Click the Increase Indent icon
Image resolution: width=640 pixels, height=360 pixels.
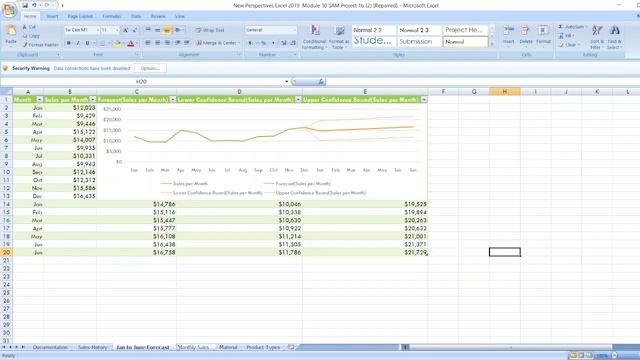187,43
